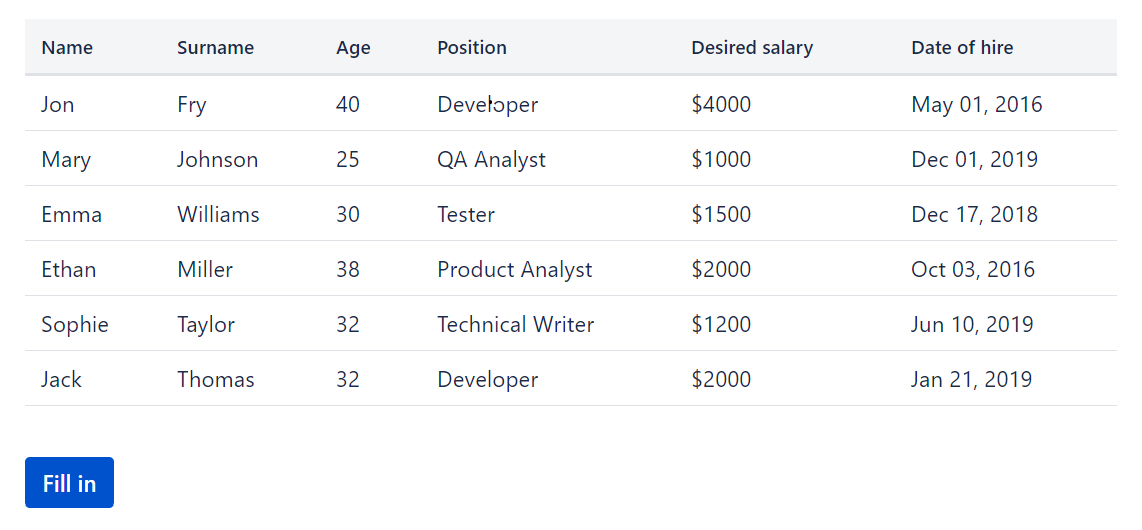Click the surname cell Thomas

point(216,380)
